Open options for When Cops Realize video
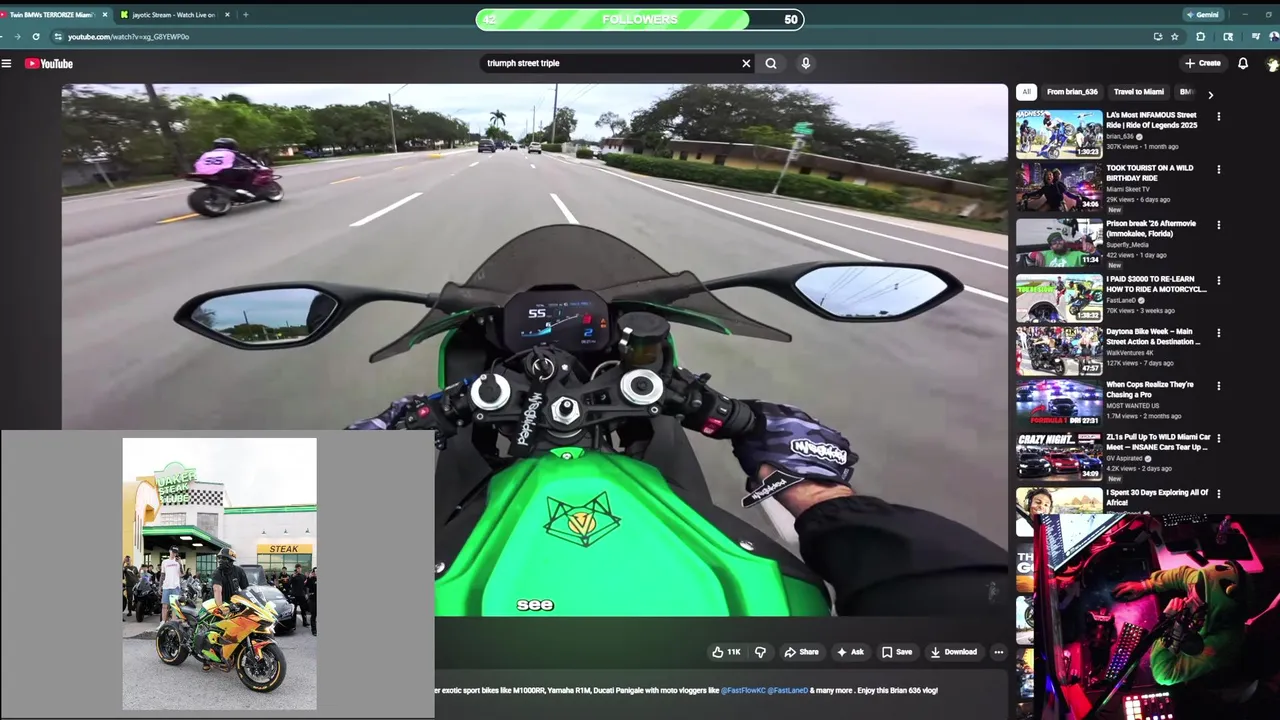The height and width of the screenshot is (720, 1280). point(1218,385)
